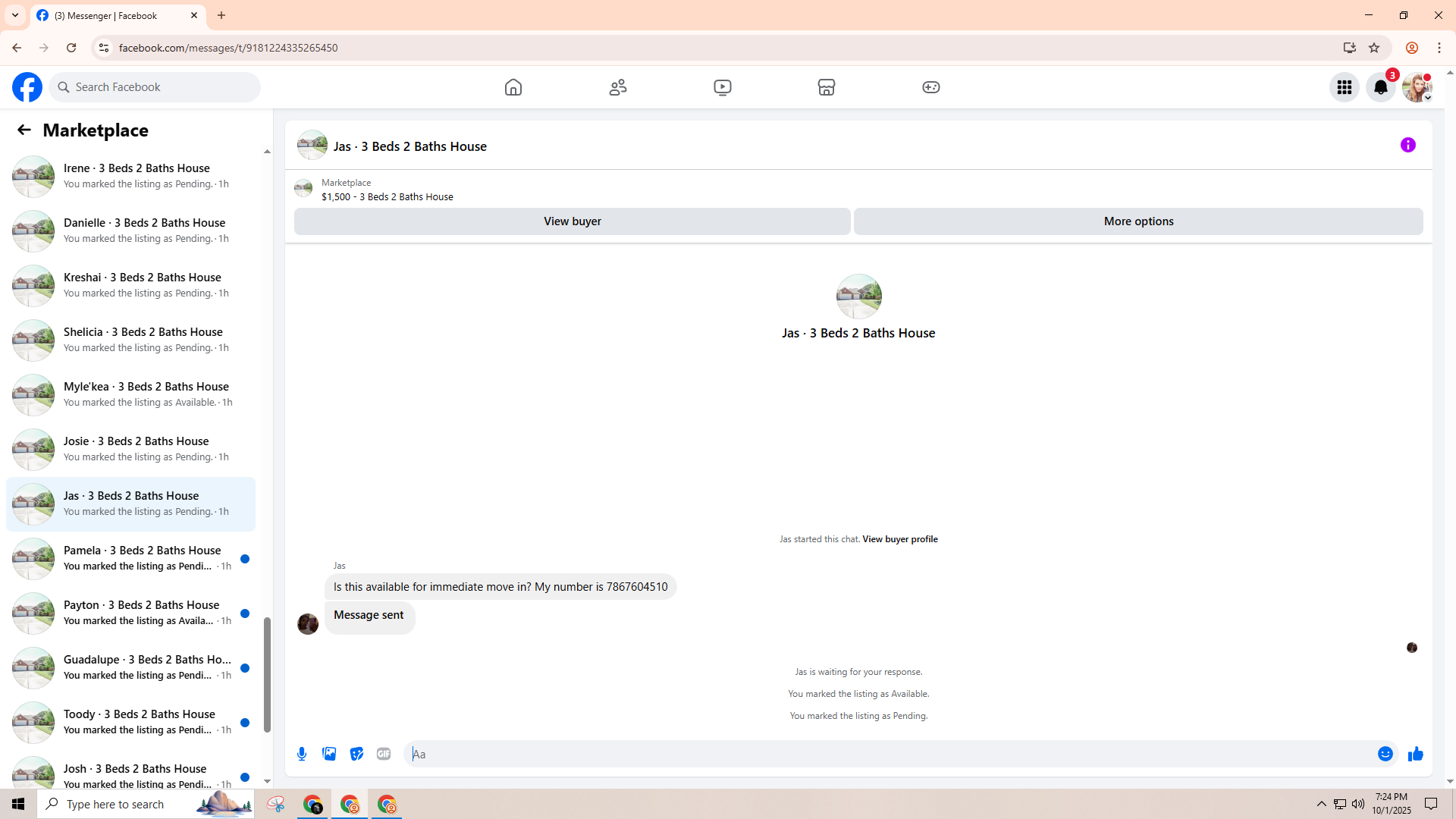Open the Marketplace storefront icon
This screenshot has width=1456, height=819.
coord(827,87)
